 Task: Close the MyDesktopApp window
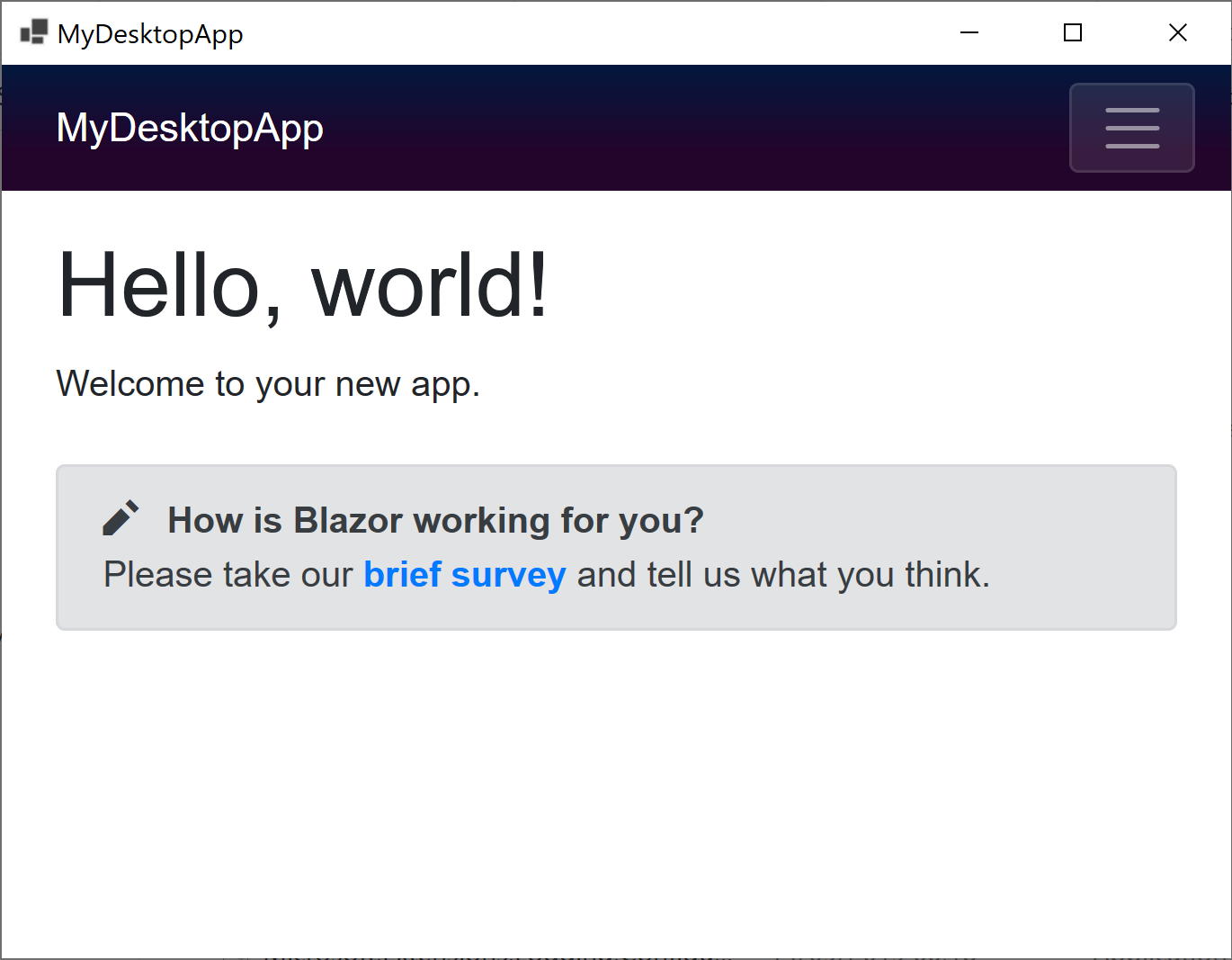1178,33
